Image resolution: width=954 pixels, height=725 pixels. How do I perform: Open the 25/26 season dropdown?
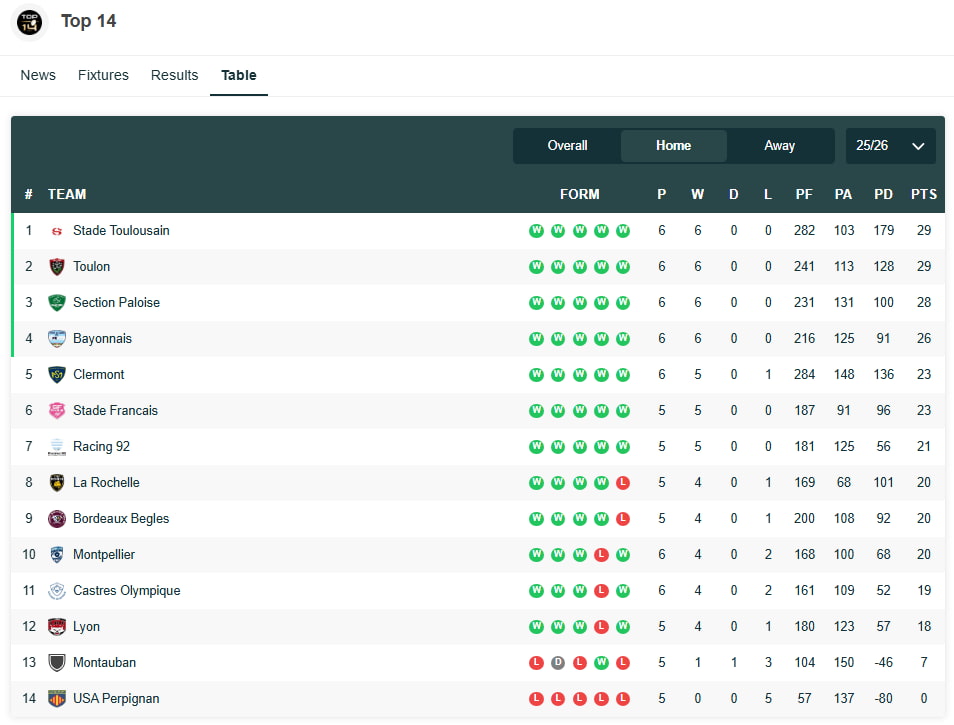[889, 145]
